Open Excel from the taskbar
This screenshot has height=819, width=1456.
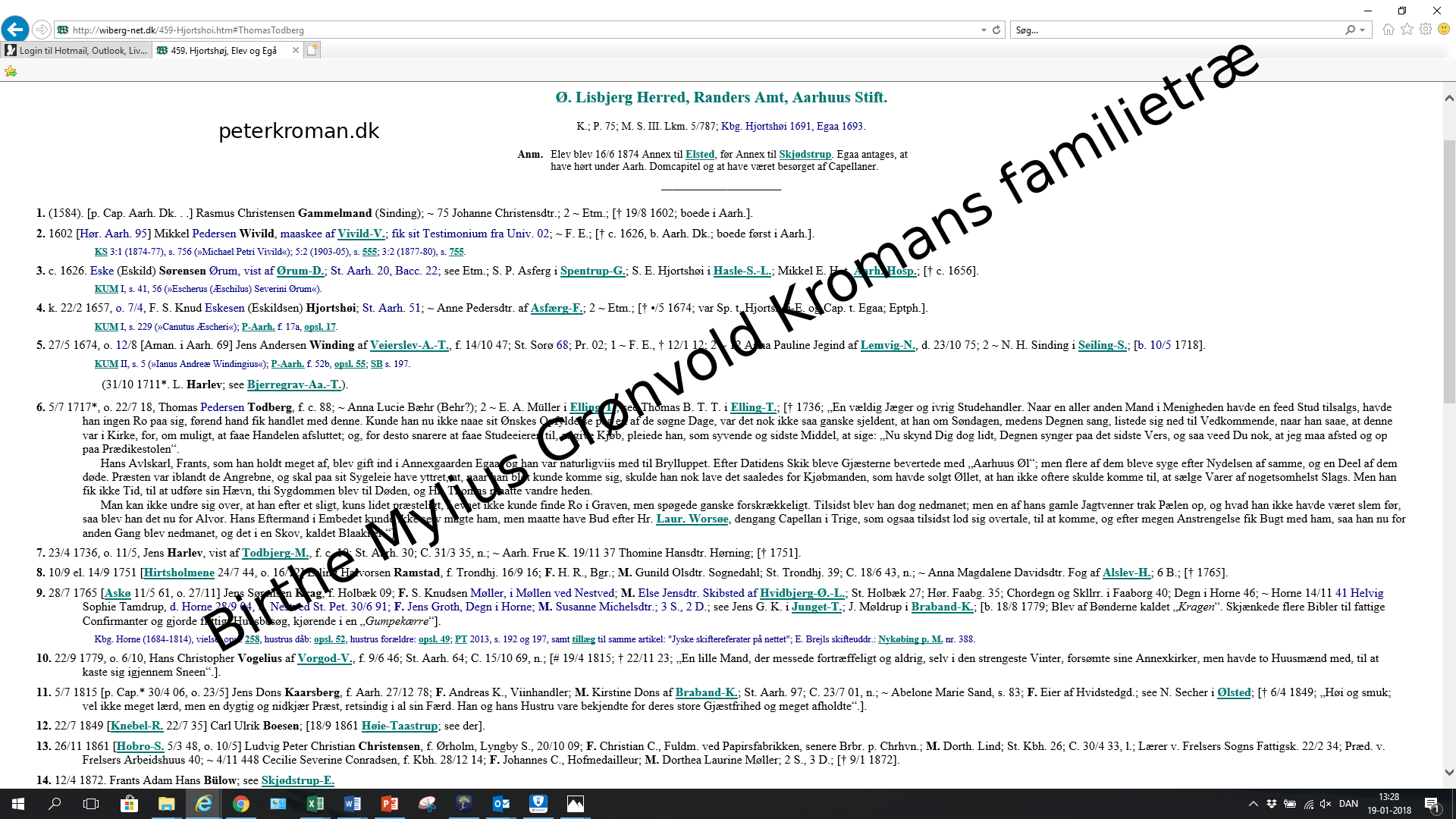pos(315,804)
